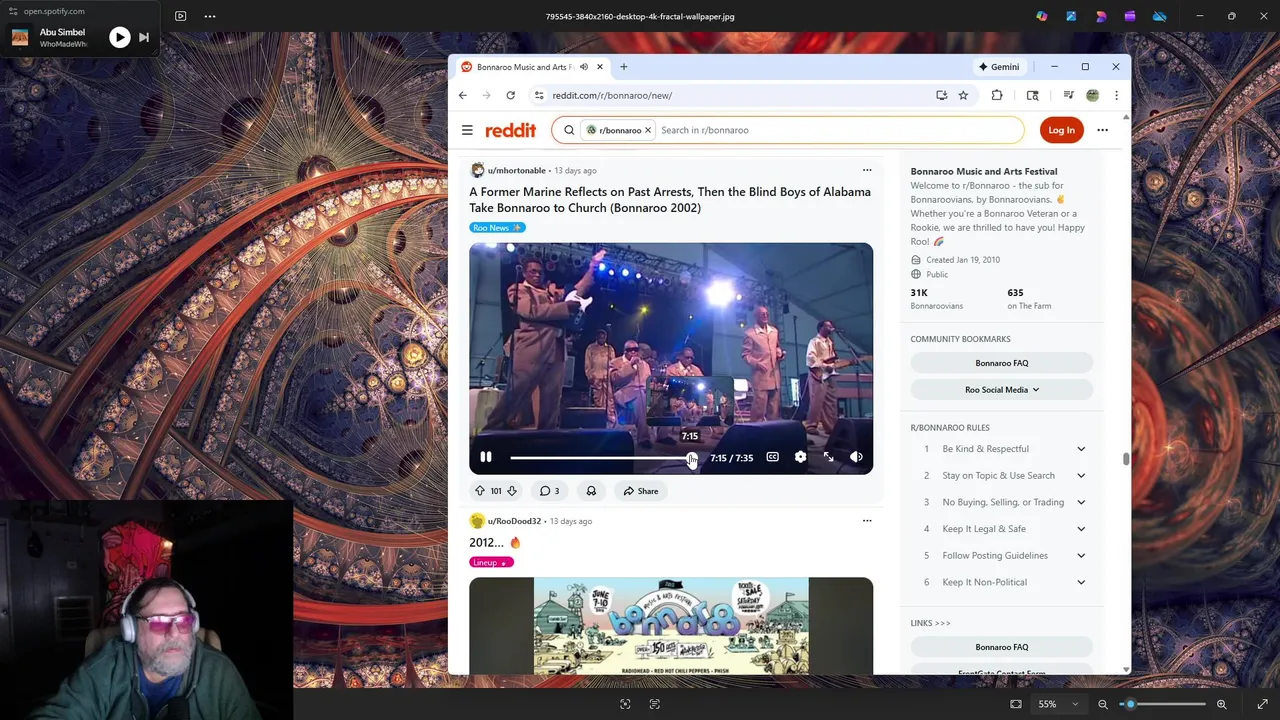Filter by Roo News flair
This screenshot has width=1280, height=720.
coord(497,228)
